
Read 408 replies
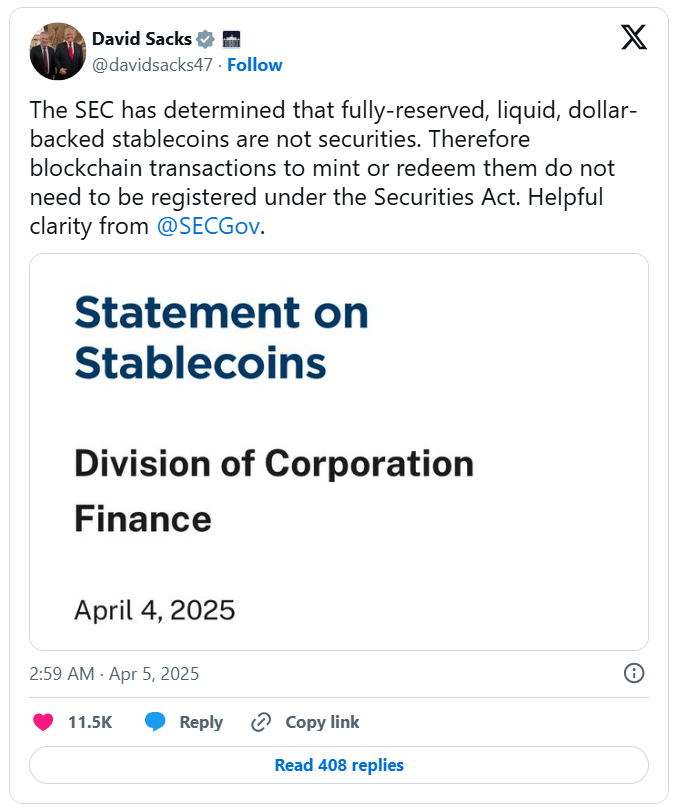coord(339,765)
